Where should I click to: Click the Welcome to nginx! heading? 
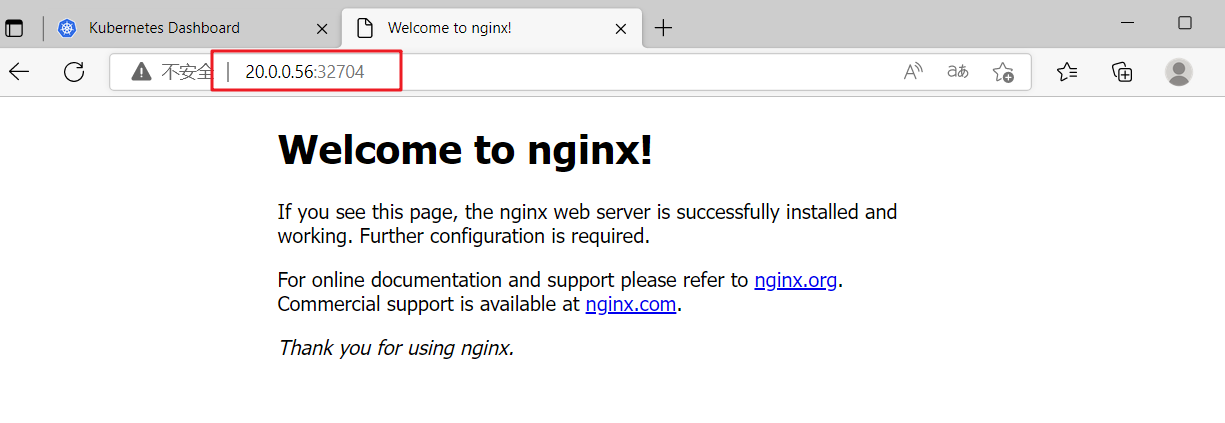465,150
